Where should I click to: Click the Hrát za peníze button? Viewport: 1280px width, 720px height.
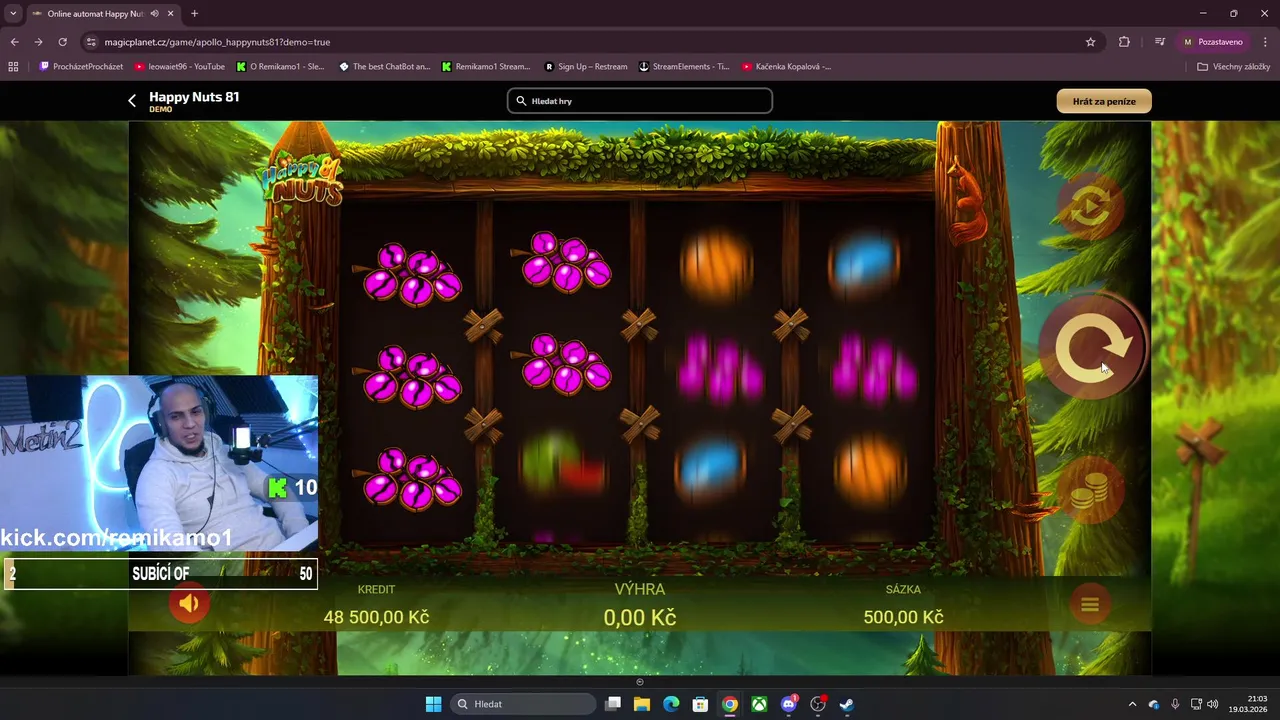pyautogui.click(x=1104, y=101)
